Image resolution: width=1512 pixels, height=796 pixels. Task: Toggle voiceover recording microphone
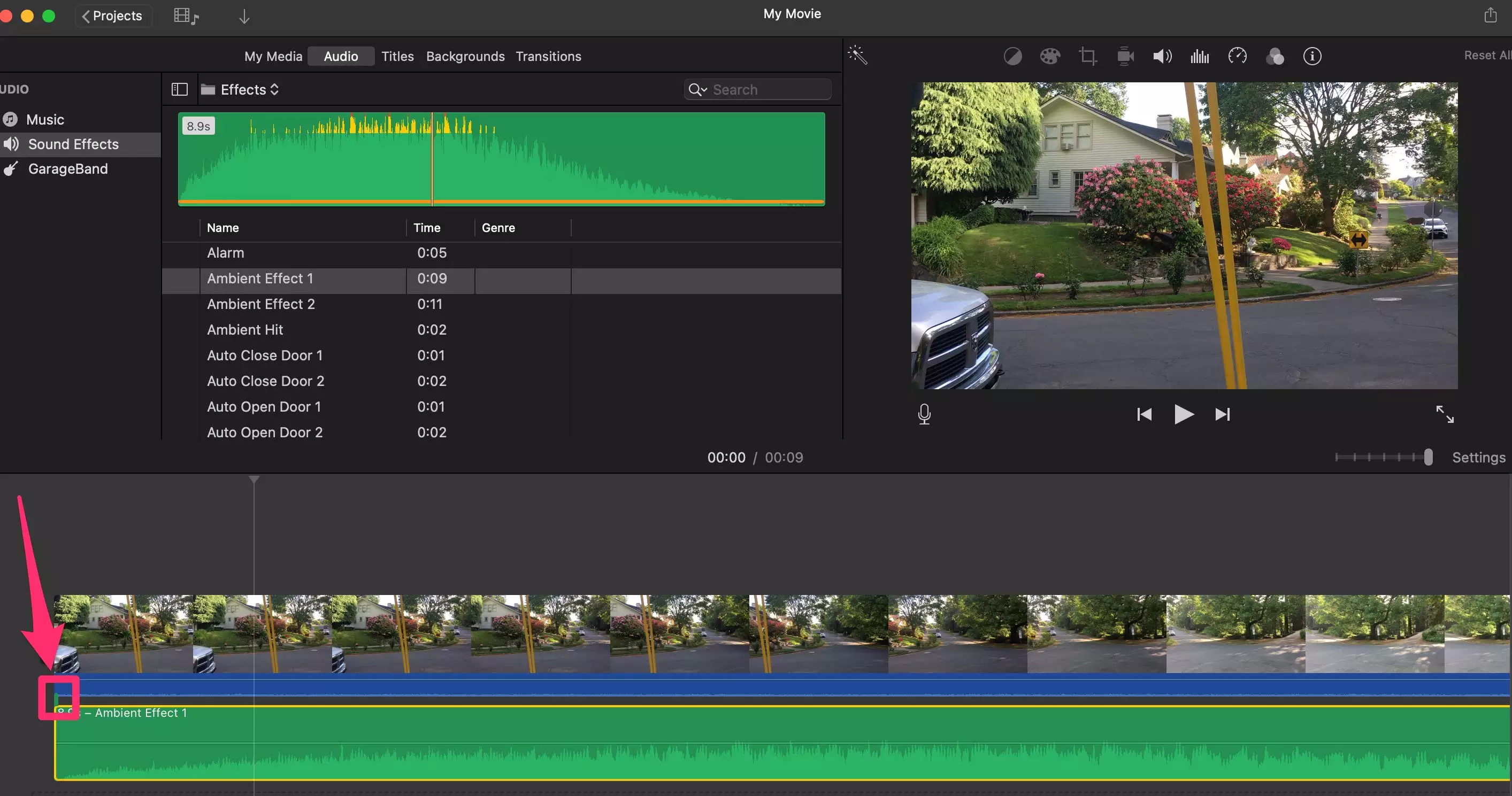pyautogui.click(x=924, y=414)
